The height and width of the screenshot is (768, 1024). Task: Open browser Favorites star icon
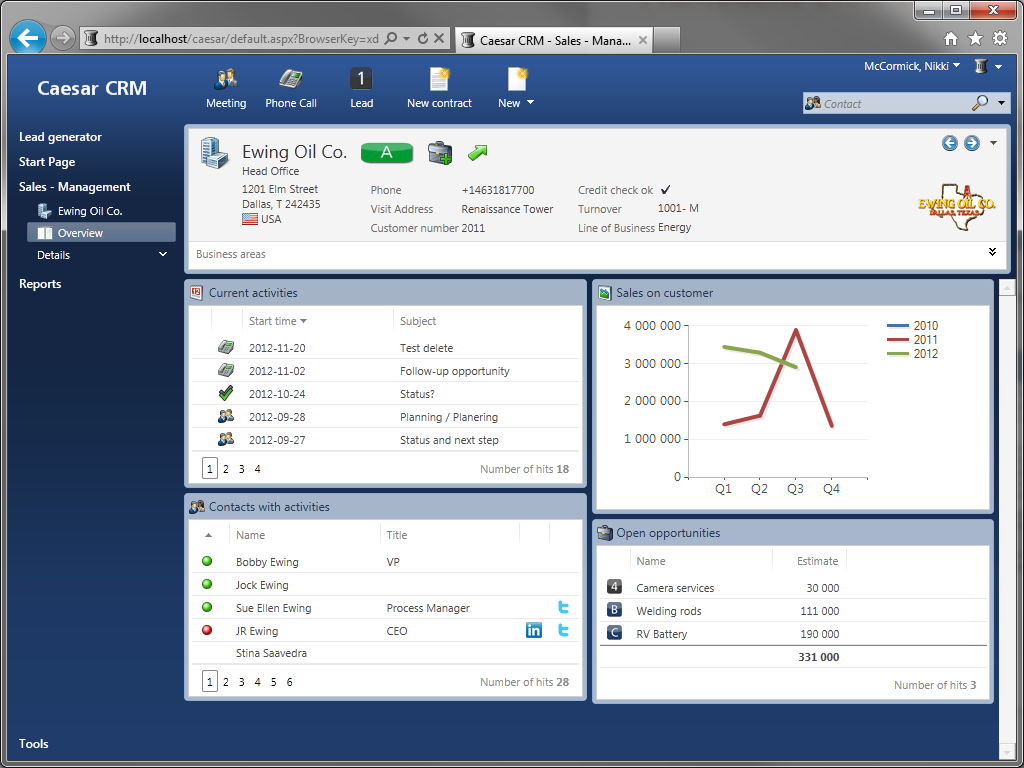coord(975,39)
